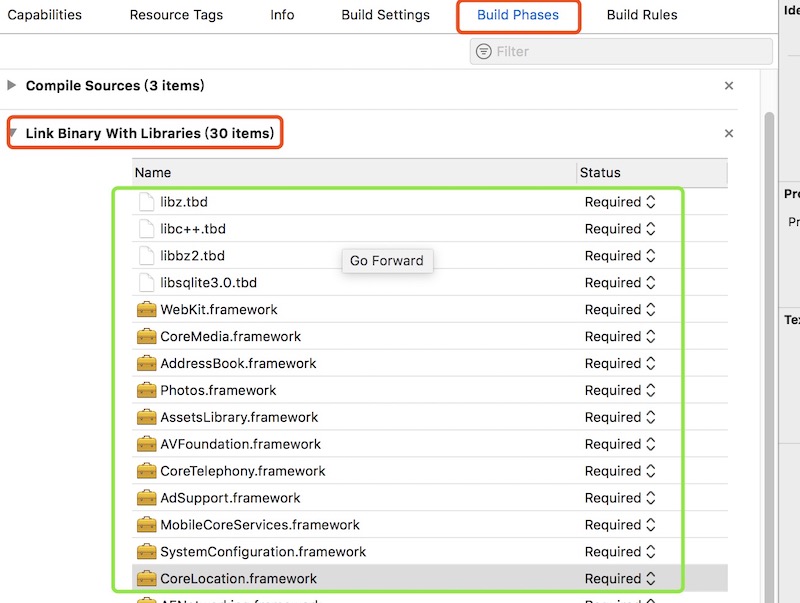Click the AVFoundation.framework toolbox icon
800x603 pixels.
146,444
